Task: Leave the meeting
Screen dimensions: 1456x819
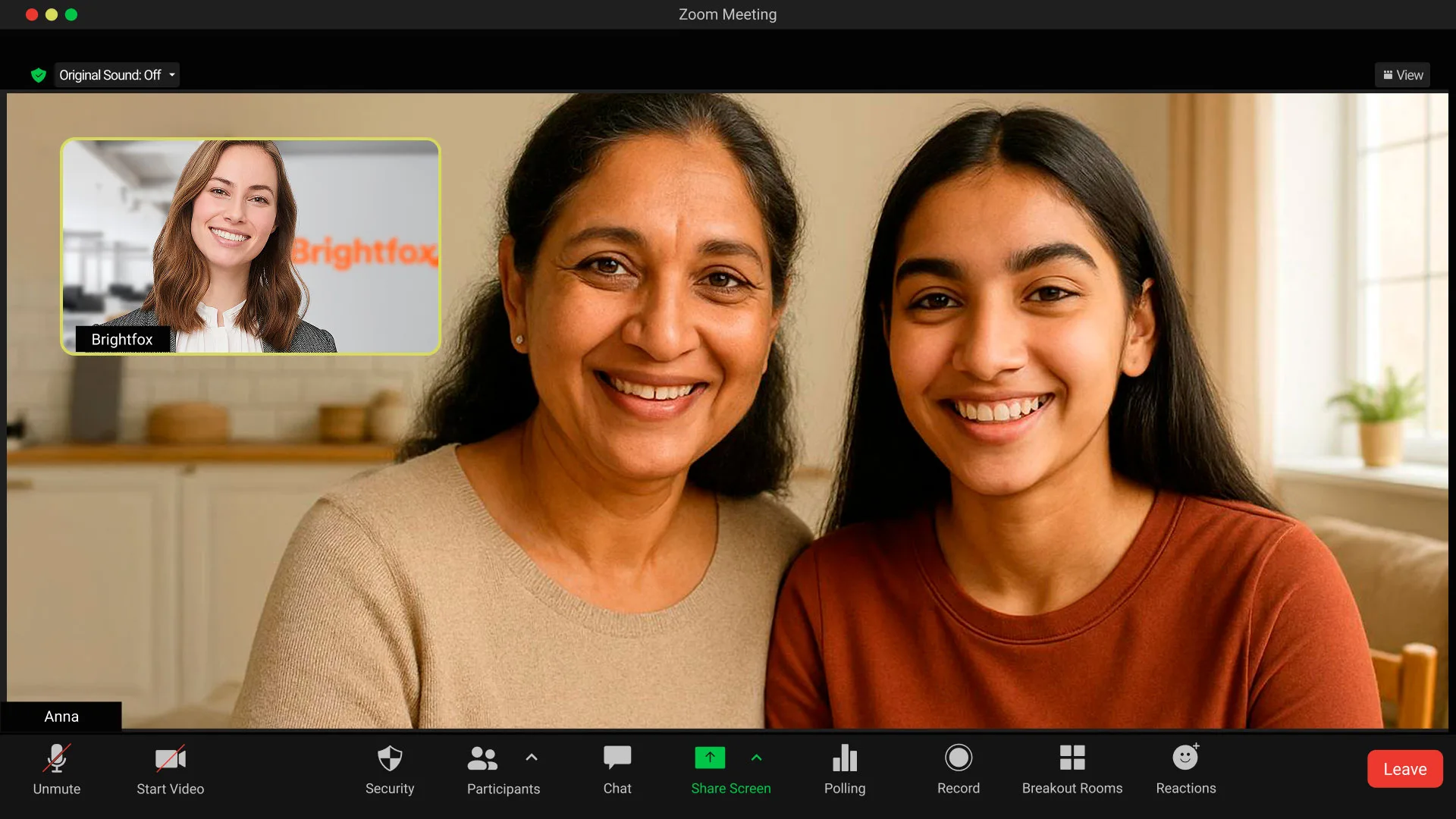Action: 1404,769
